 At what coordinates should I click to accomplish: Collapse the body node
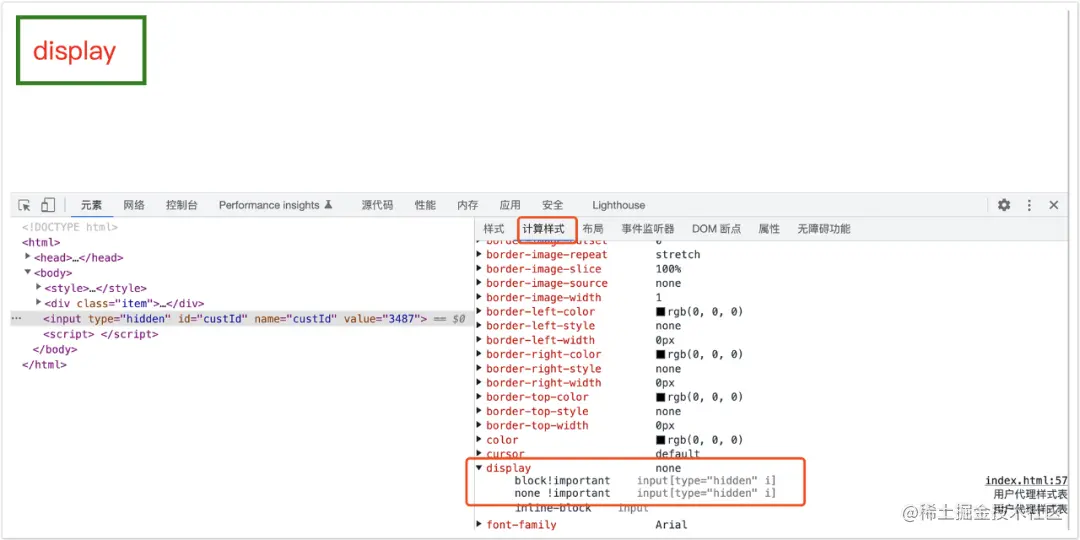pos(28,272)
